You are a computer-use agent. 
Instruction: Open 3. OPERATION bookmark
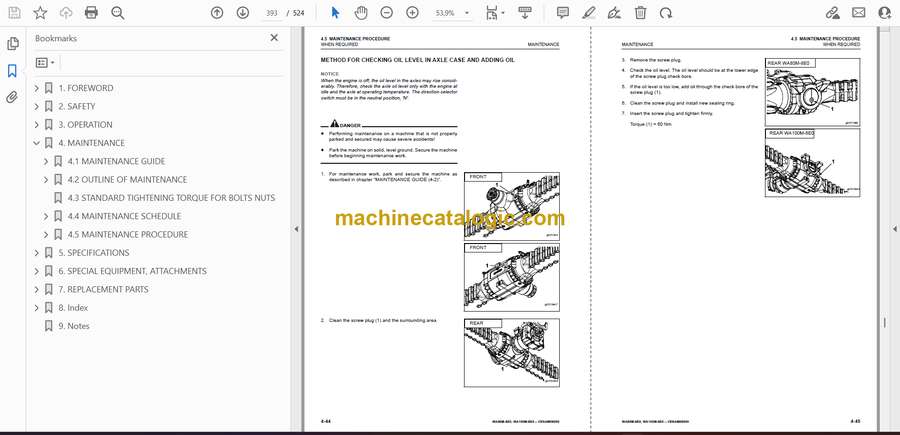pos(86,125)
